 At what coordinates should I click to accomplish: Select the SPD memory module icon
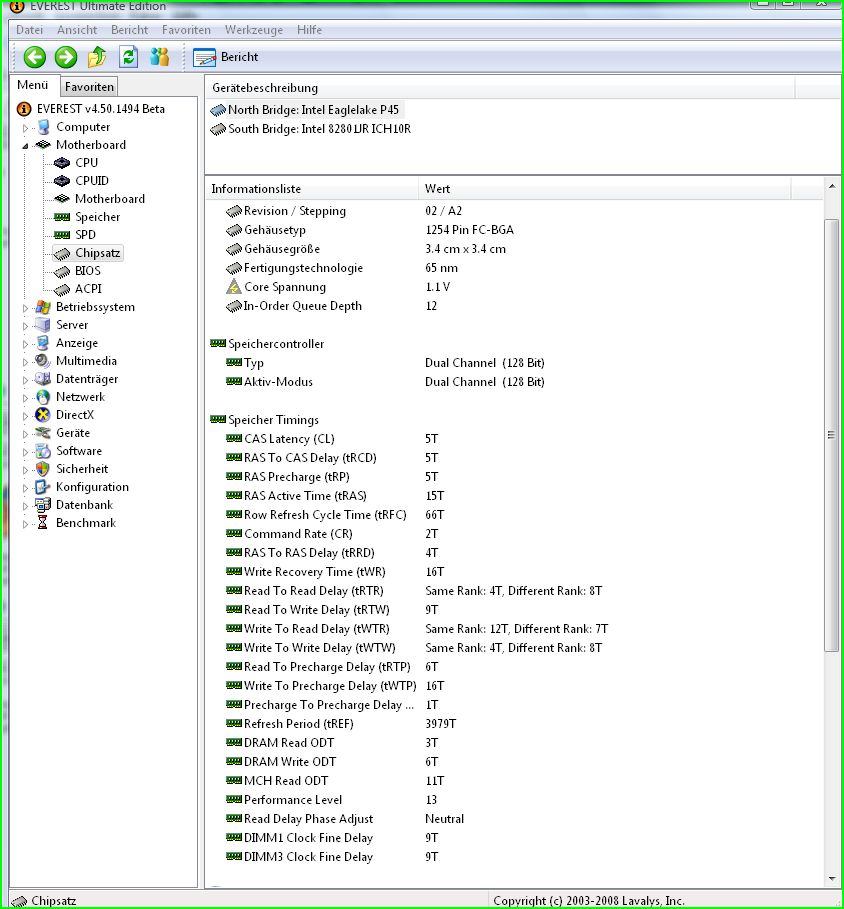[x=61, y=235]
